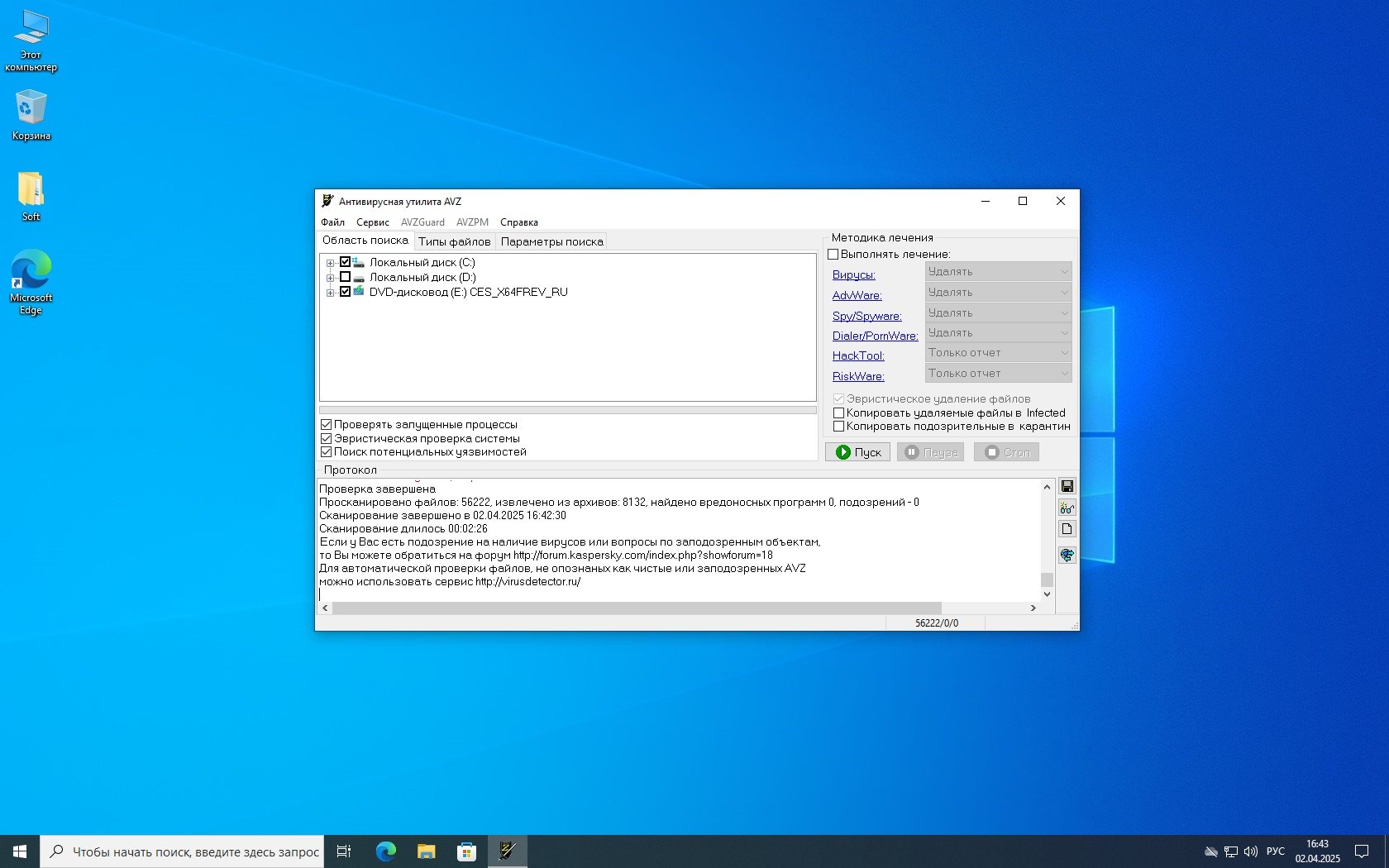
Task: Enable the 'Выполнять лечение' checkbox
Action: coord(833,255)
